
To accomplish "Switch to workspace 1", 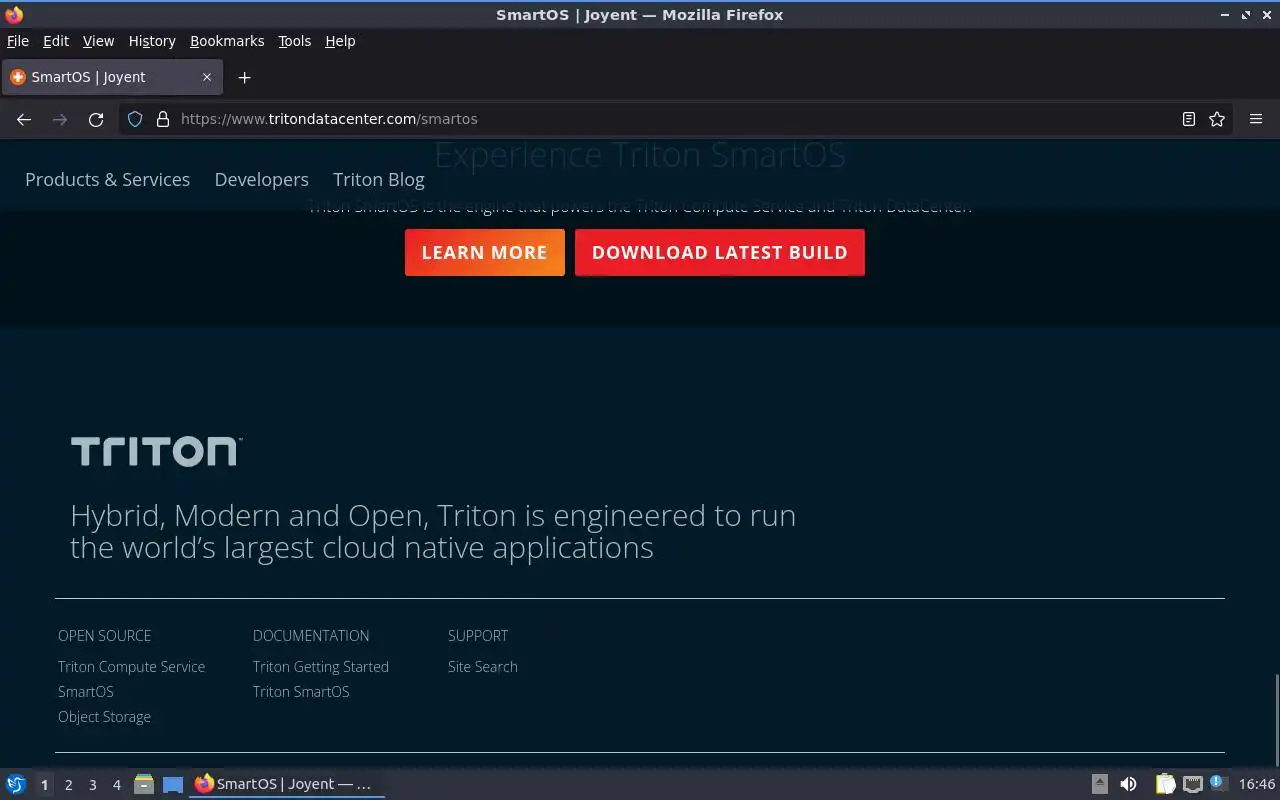I will (x=44, y=785).
